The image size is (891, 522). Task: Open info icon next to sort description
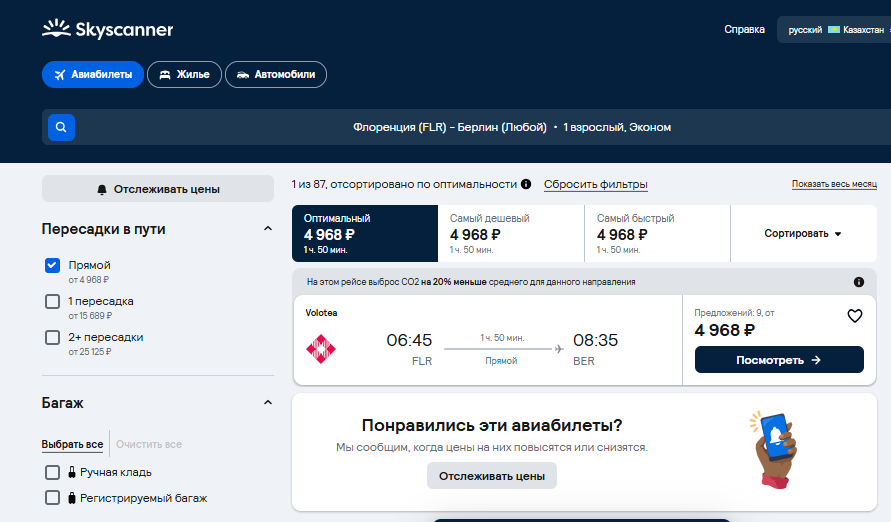[x=526, y=184]
